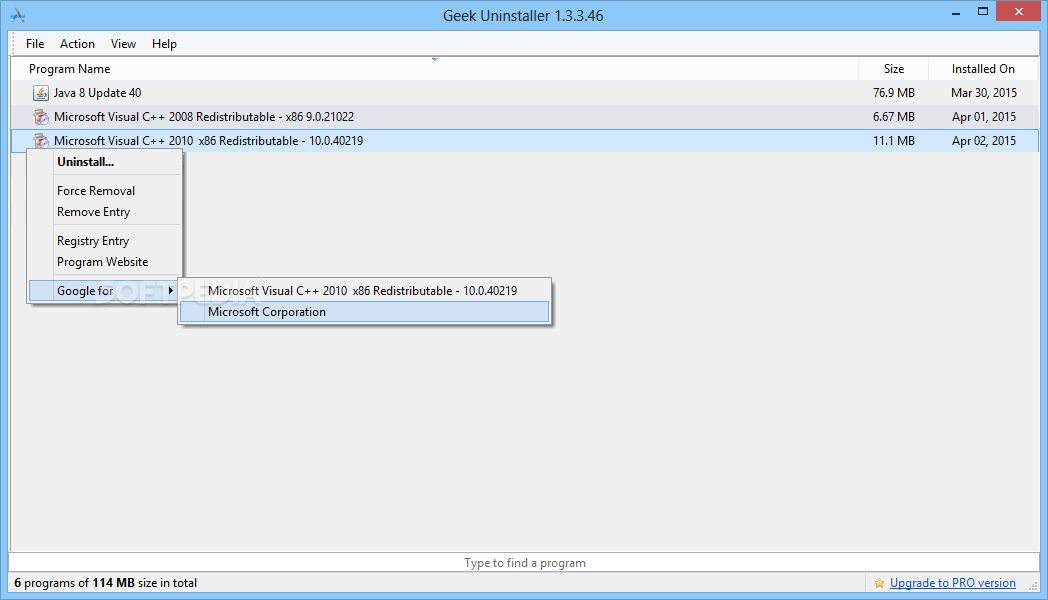Sort by Size column header

click(x=894, y=69)
